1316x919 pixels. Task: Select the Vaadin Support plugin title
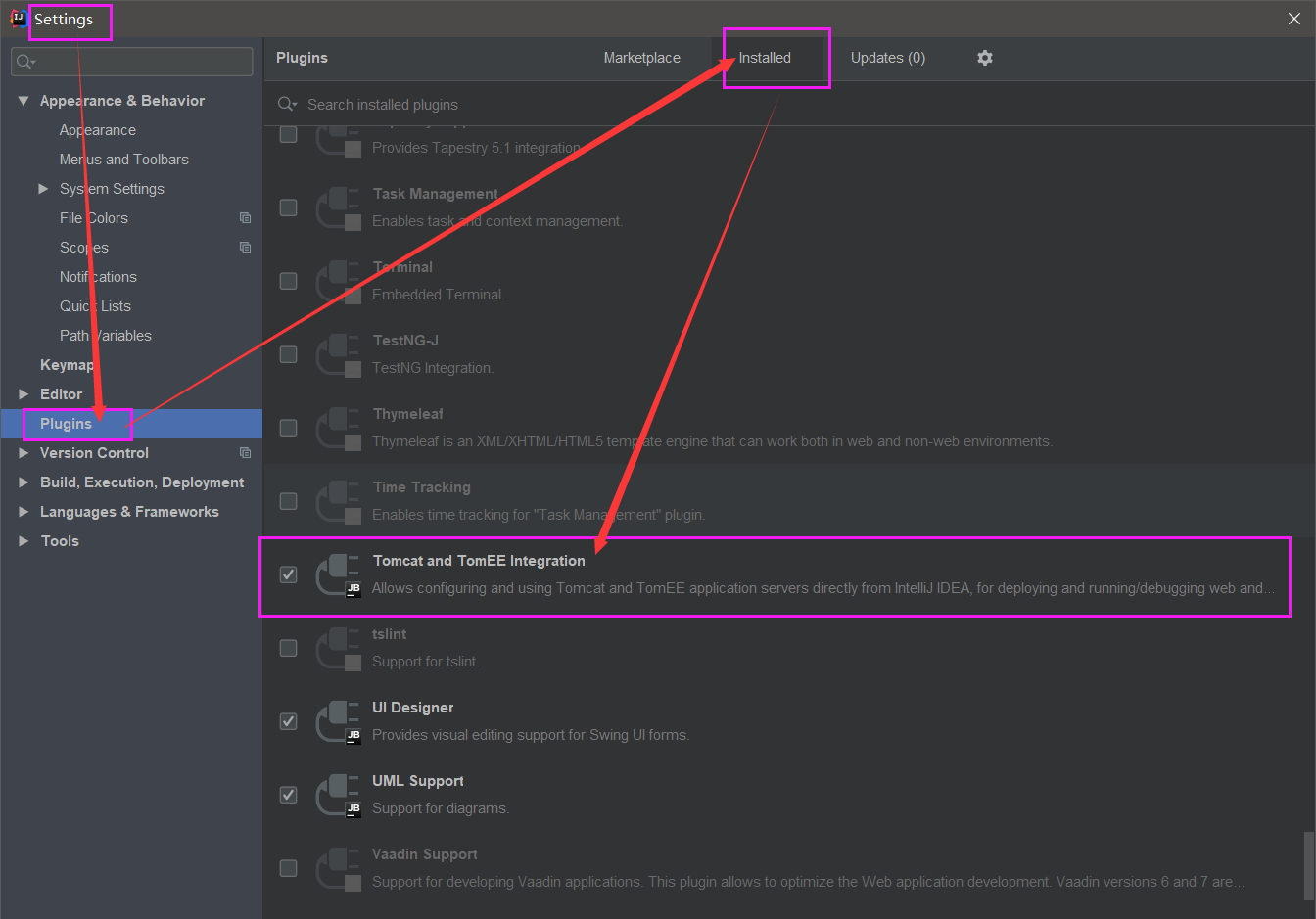pos(425,854)
